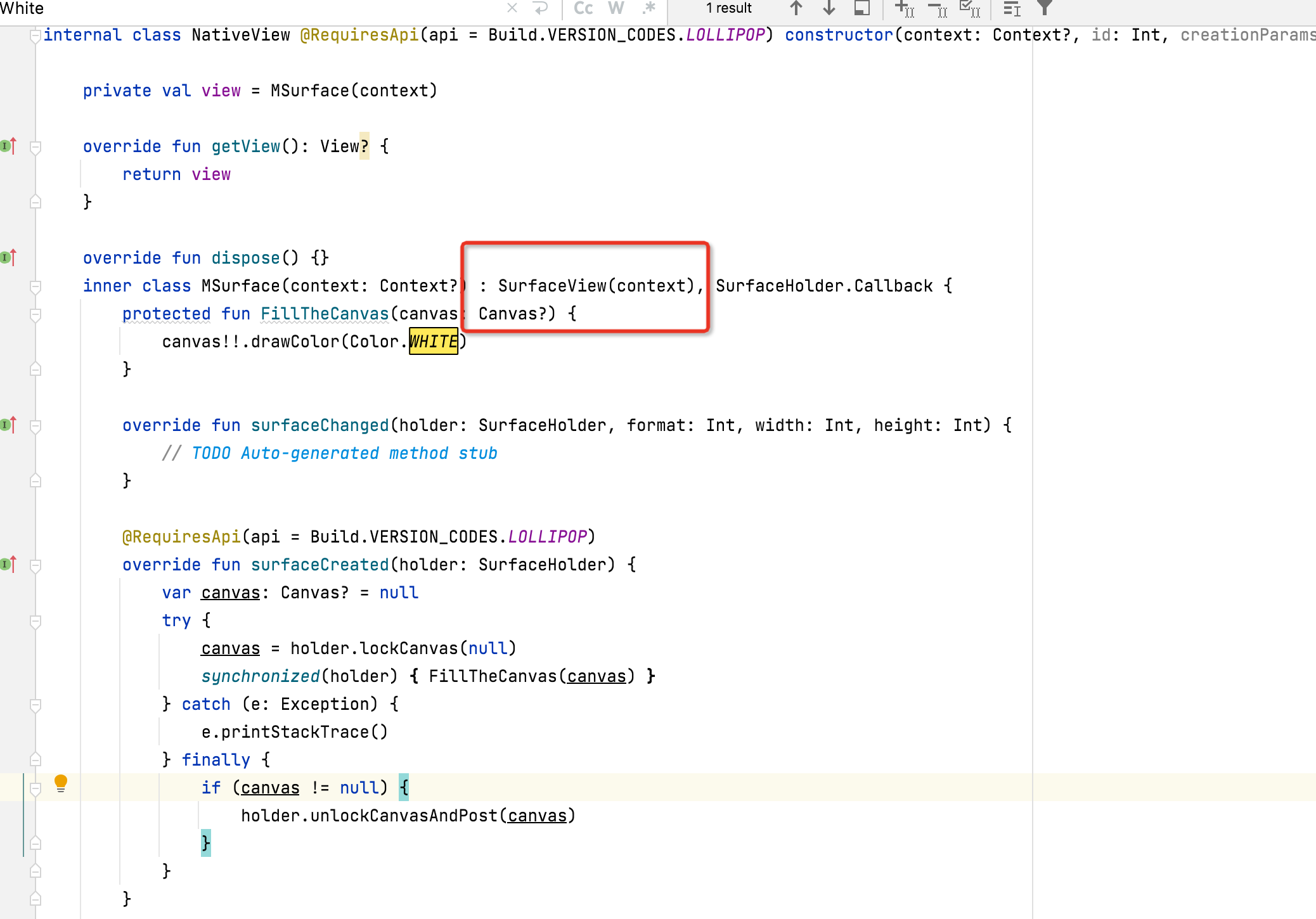Jump to the next search occurrence
Image resolution: width=1316 pixels, height=919 pixels.
tap(829, 8)
